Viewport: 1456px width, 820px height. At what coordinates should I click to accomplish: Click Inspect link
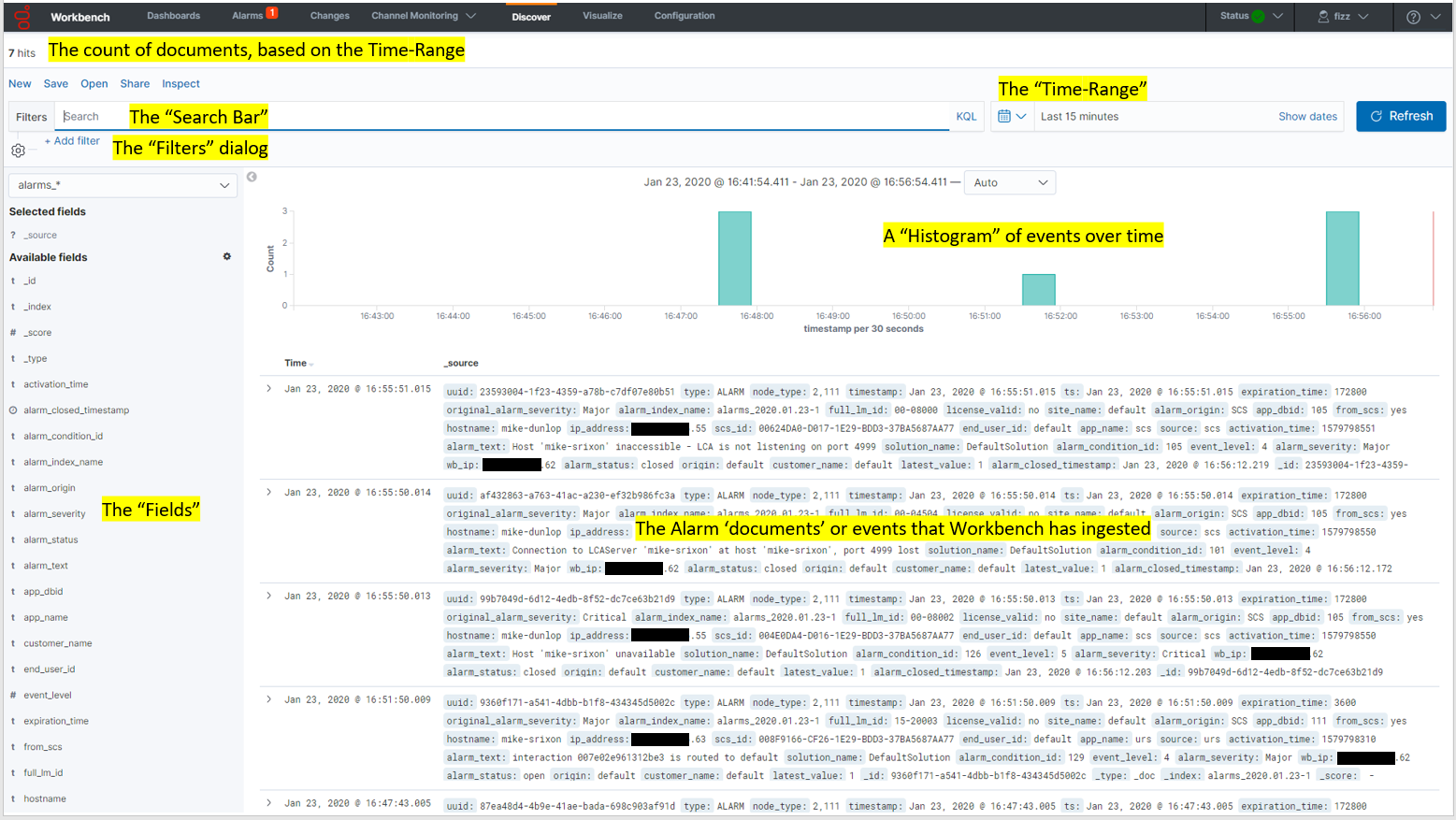pos(180,84)
